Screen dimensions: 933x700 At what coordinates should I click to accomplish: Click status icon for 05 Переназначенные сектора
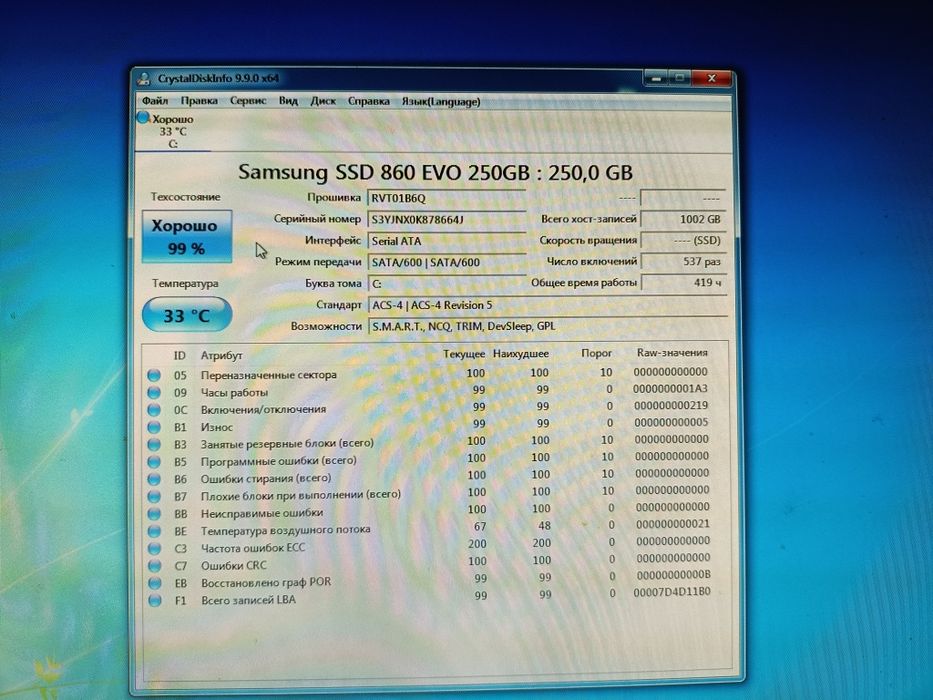click(x=154, y=375)
